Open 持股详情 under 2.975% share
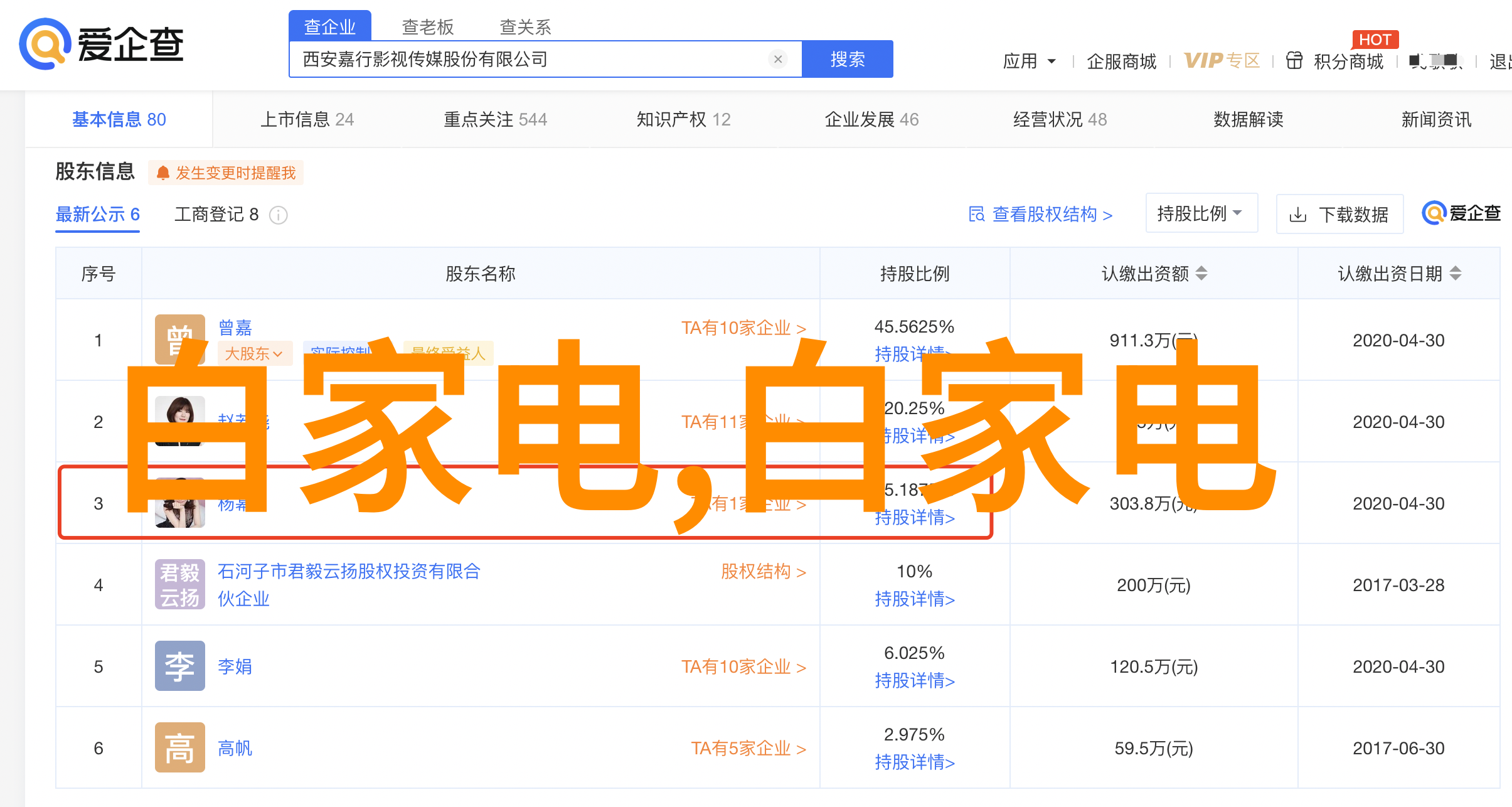This screenshot has height=807, width=1512. click(x=915, y=762)
